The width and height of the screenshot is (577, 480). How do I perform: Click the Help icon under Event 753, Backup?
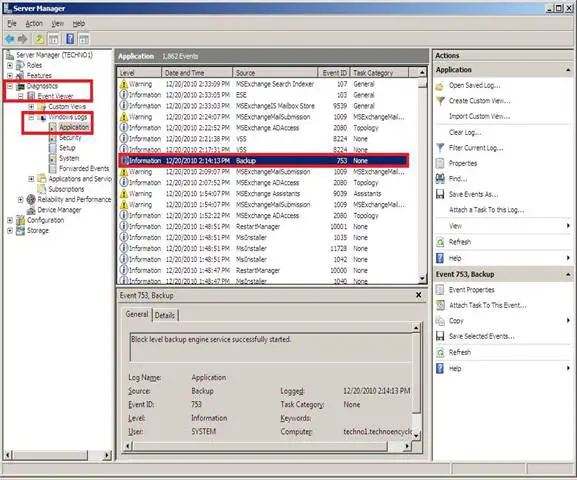pos(440,368)
